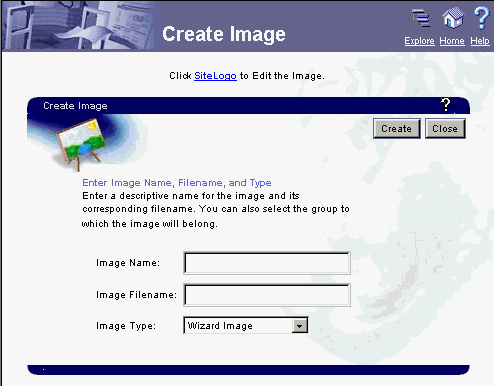This screenshot has width=494, height=386.
Task: Expand the Wizard Image dropdown arrow
Action: click(x=299, y=326)
